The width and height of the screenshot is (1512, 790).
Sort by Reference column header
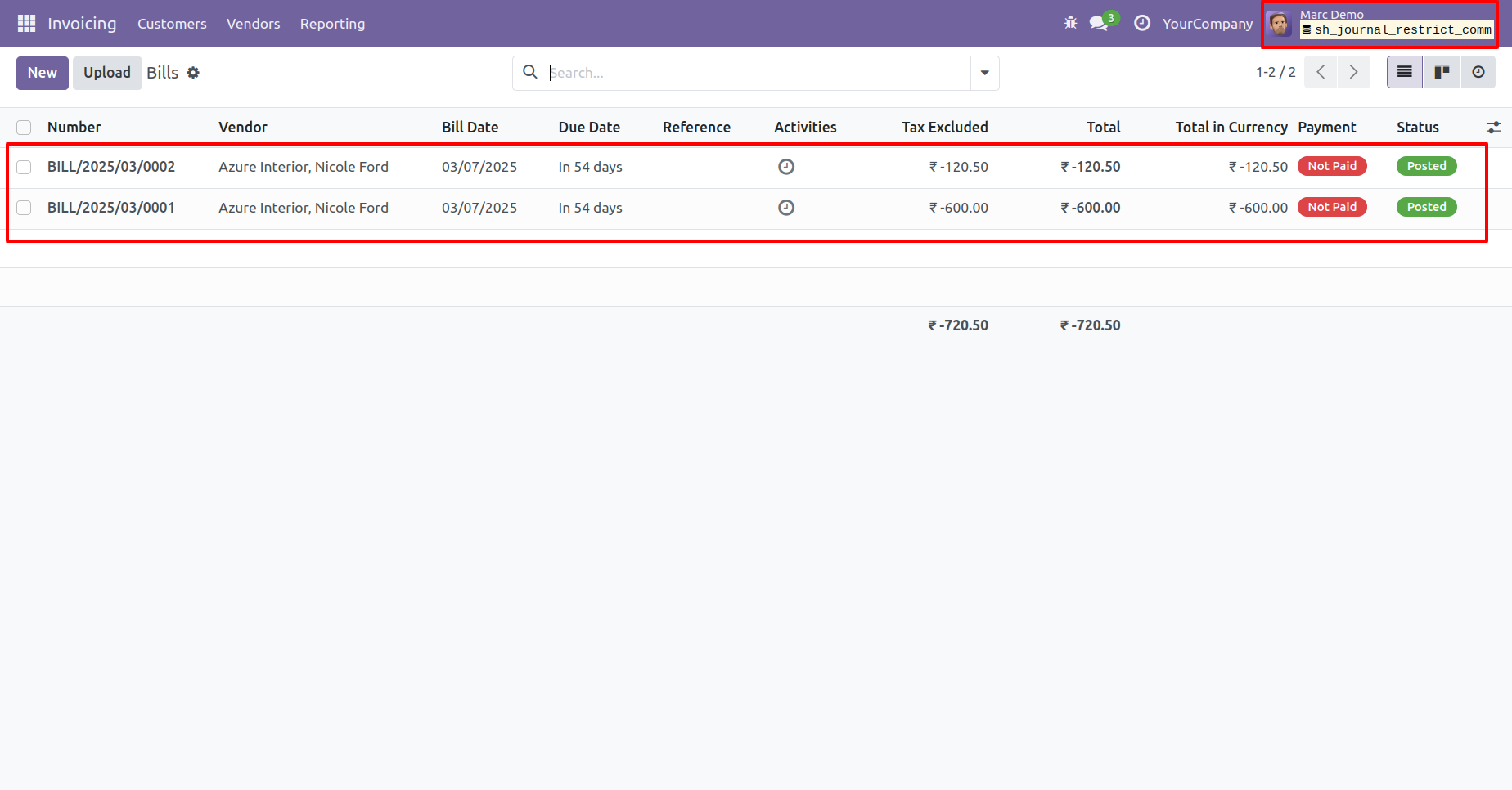(696, 128)
